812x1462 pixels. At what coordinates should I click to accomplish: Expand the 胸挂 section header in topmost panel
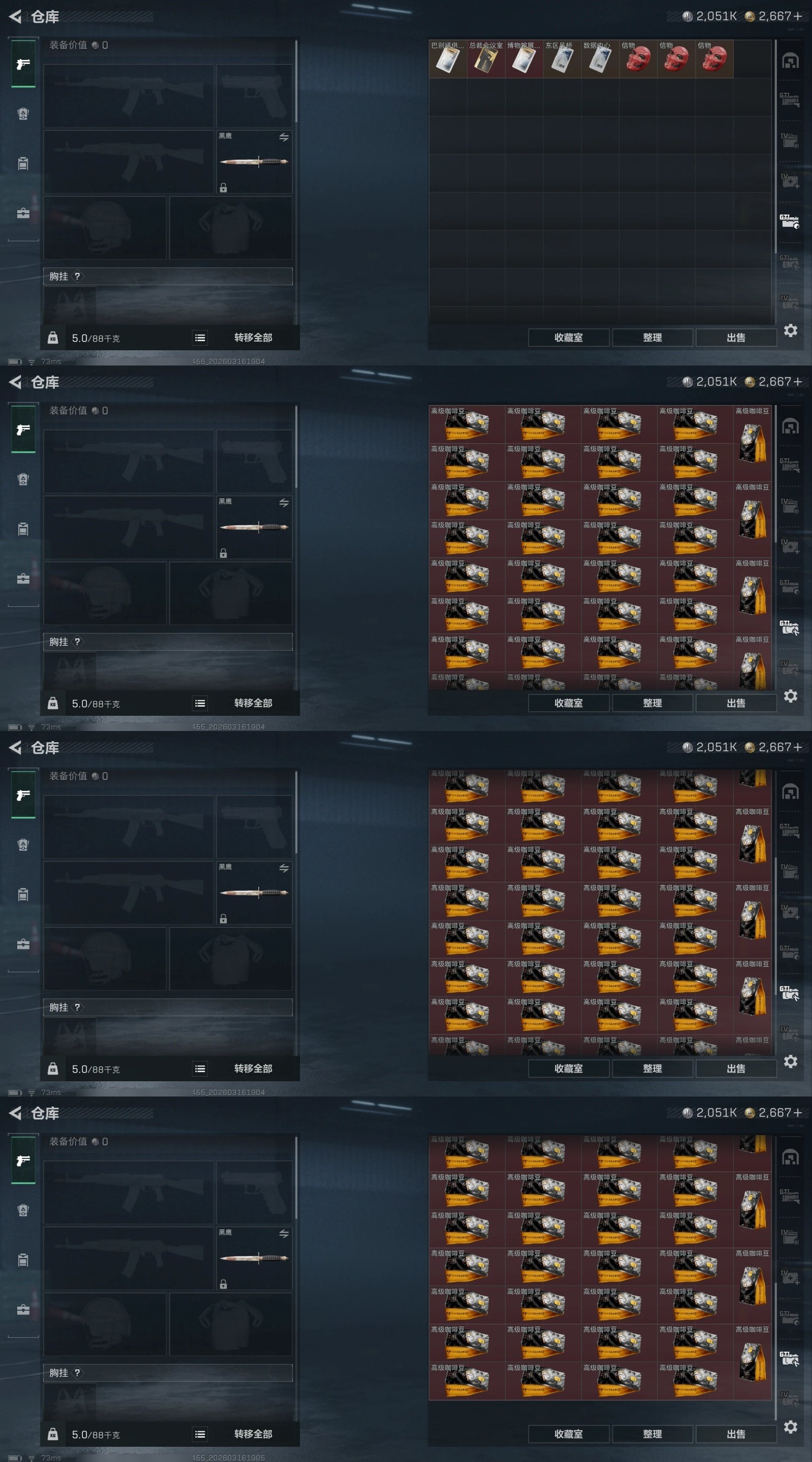click(x=168, y=276)
